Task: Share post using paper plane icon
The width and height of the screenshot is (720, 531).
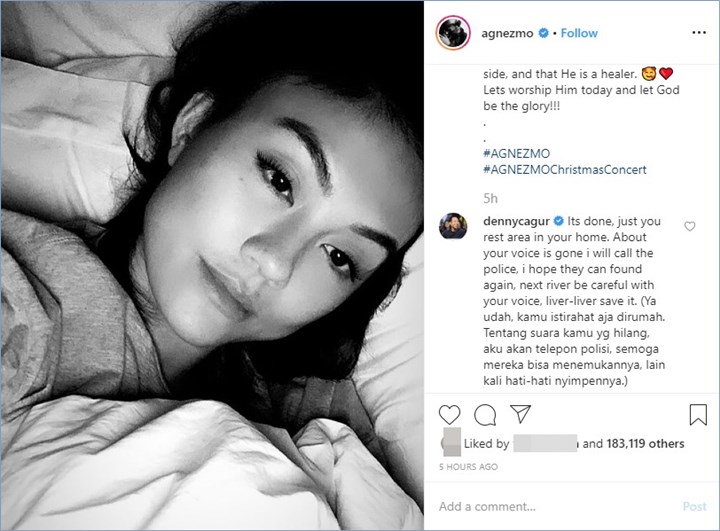Action: click(521, 414)
